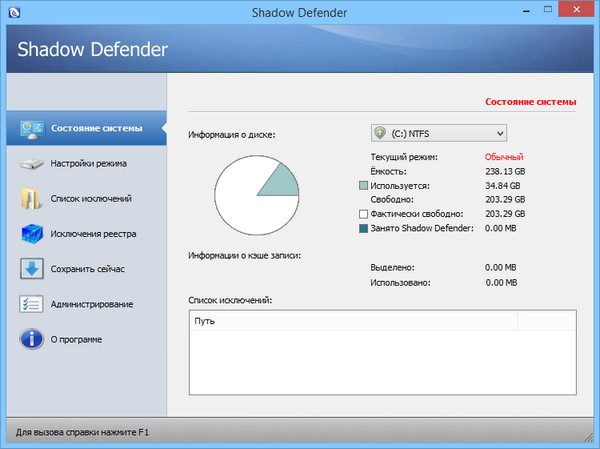The width and height of the screenshot is (600, 449).
Task: Click the blue arrow Сохранить сейчас icon
Action: point(32,269)
